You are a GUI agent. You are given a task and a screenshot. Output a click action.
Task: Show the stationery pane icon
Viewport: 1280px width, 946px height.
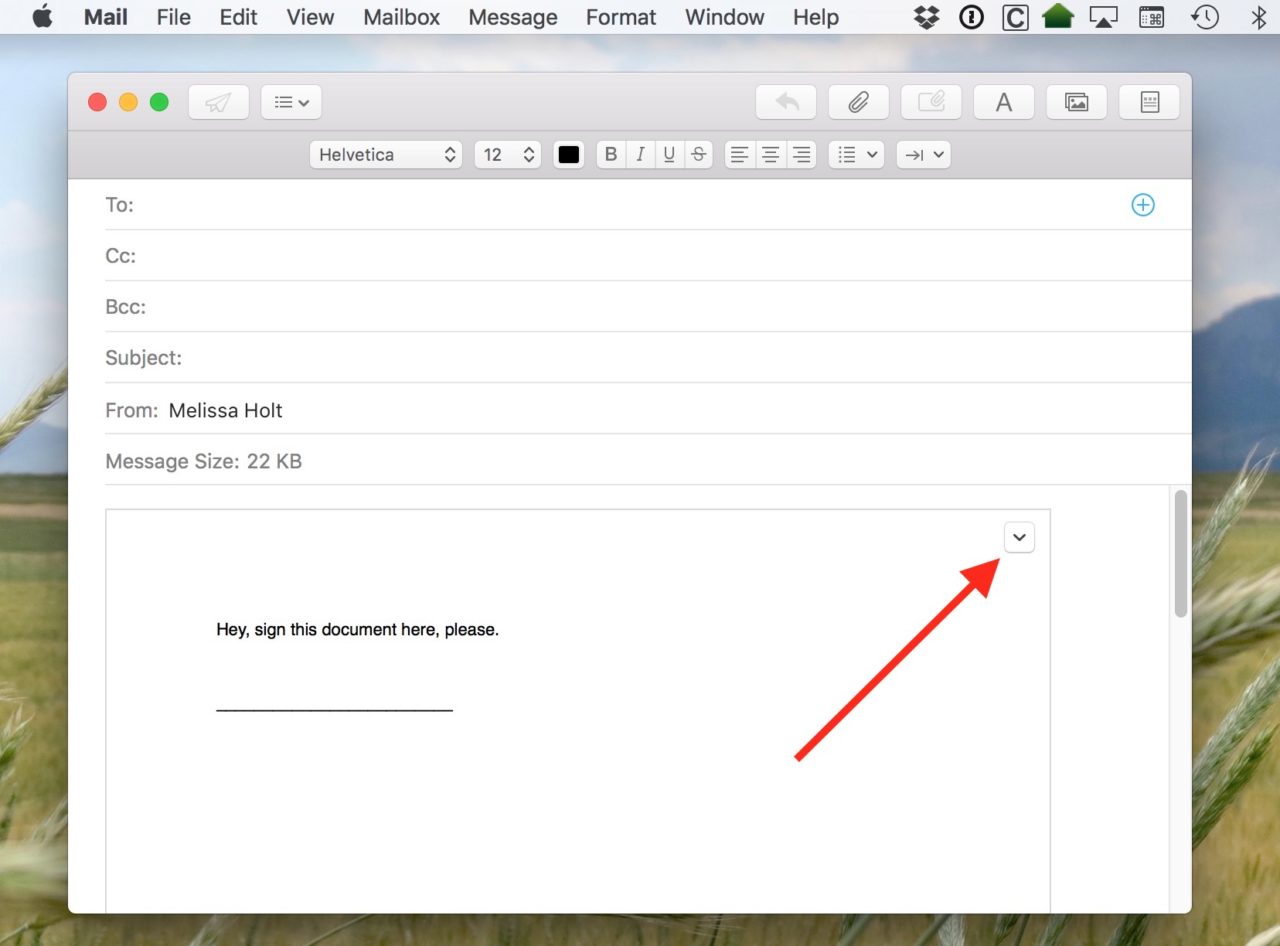click(1149, 102)
